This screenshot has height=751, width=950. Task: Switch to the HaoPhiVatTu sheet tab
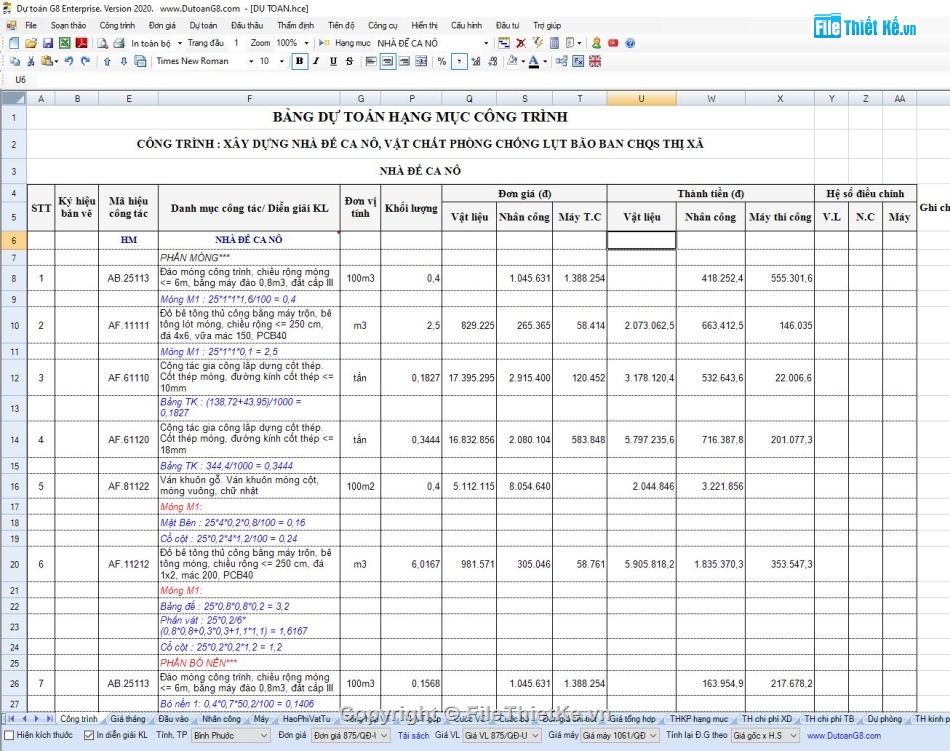(307, 719)
